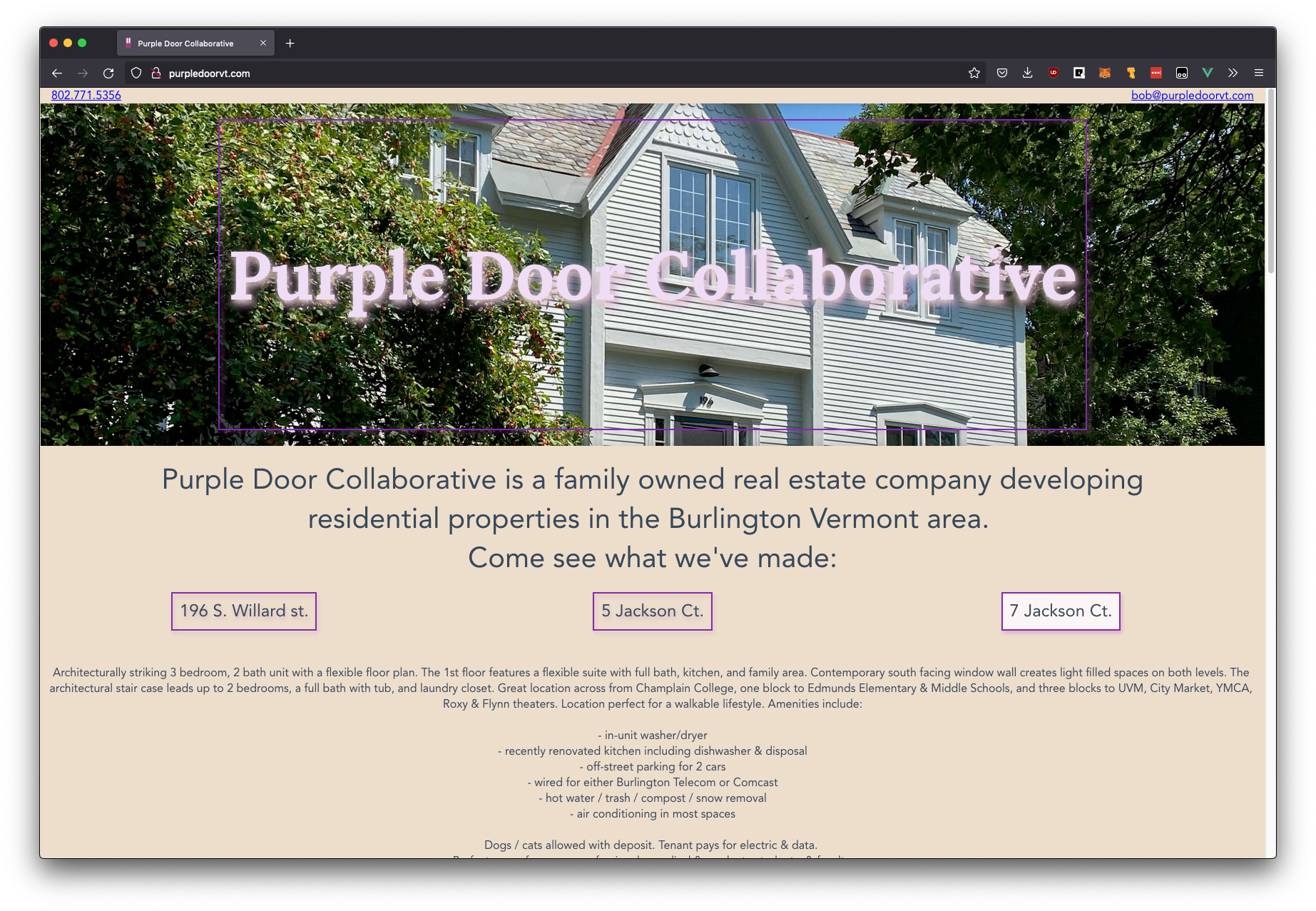Image resolution: width=1316 pixels, height=911 pixels.
Task: Select the 196 S. Willard st. button
Action: (x=244, y=611)
